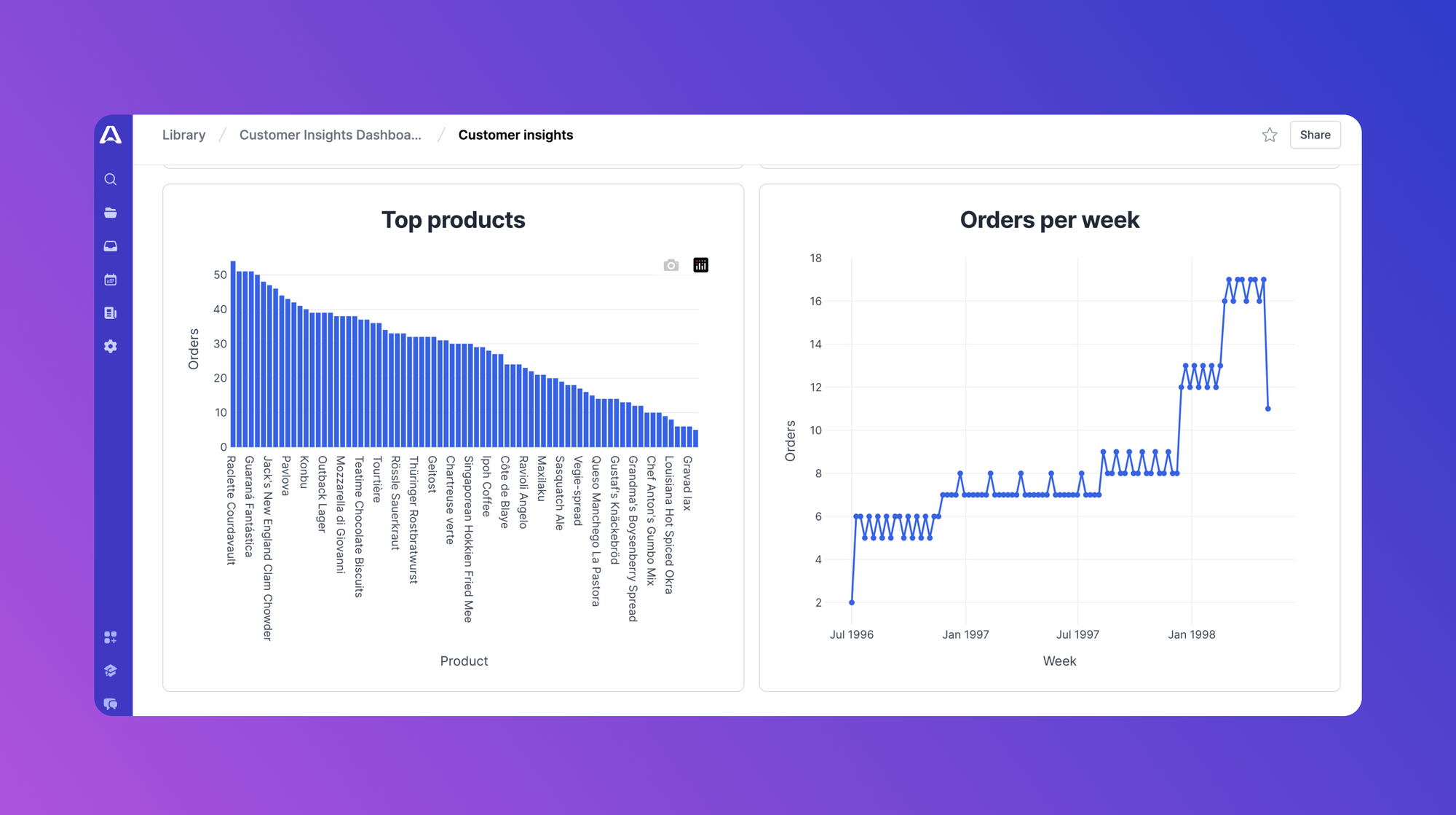This screenshot has height=815, width=1456.
Task: Click the Tourtière axis label
Action: (x=376, y=479)
